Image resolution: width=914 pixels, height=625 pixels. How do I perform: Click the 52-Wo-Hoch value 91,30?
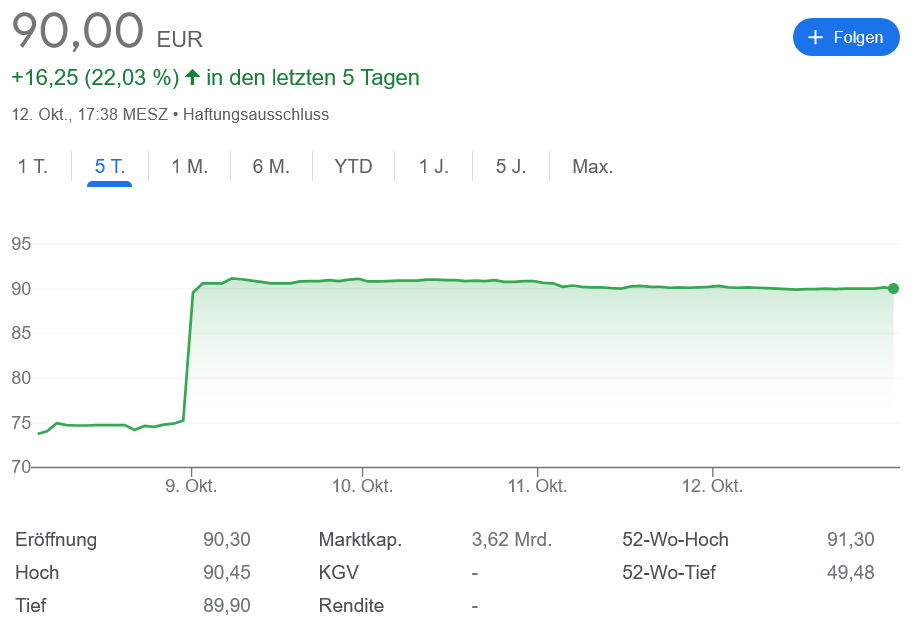point(850,540)
